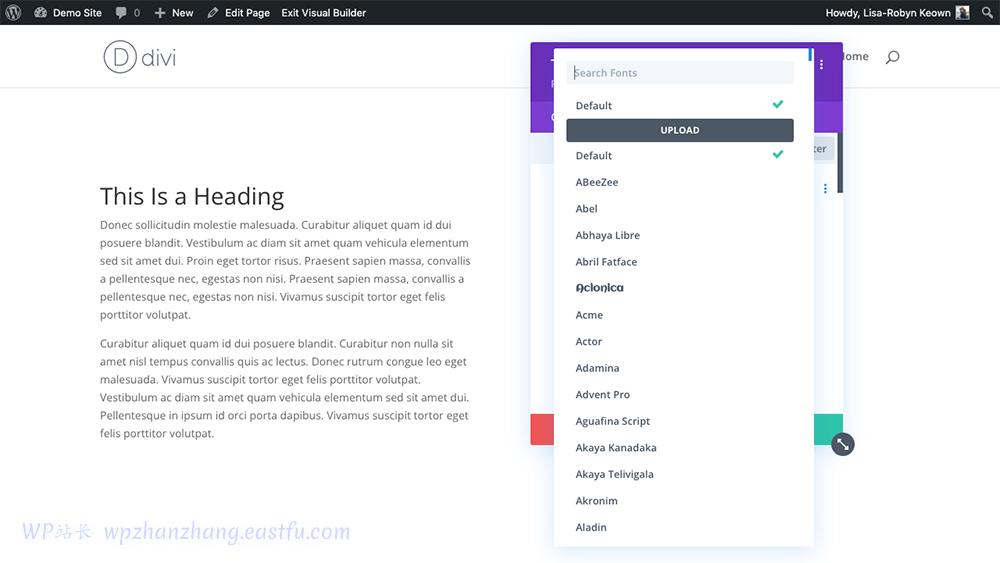Choose the Actor font
Viewport: 1000px width, 563px height.
pos(680,341)
